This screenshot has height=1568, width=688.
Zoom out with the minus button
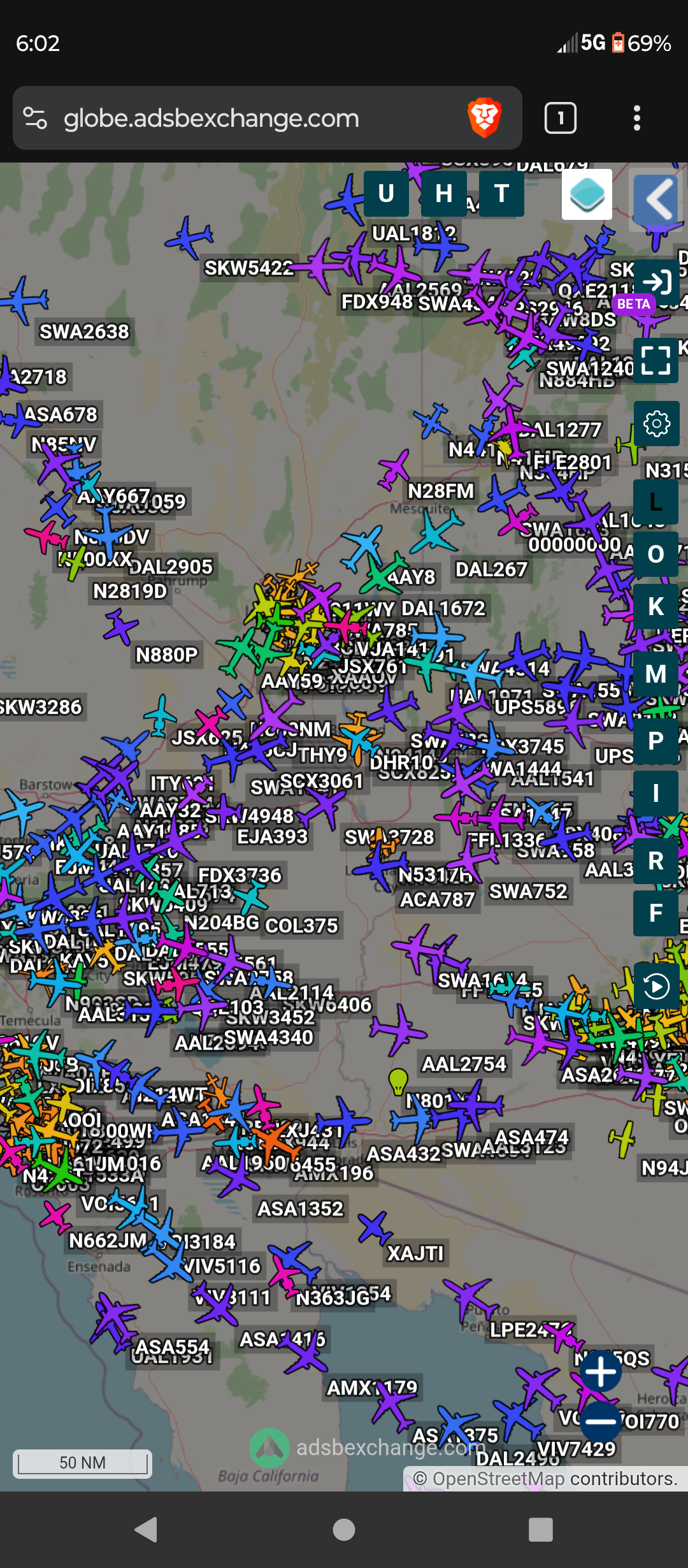[x=601, y=1421]
